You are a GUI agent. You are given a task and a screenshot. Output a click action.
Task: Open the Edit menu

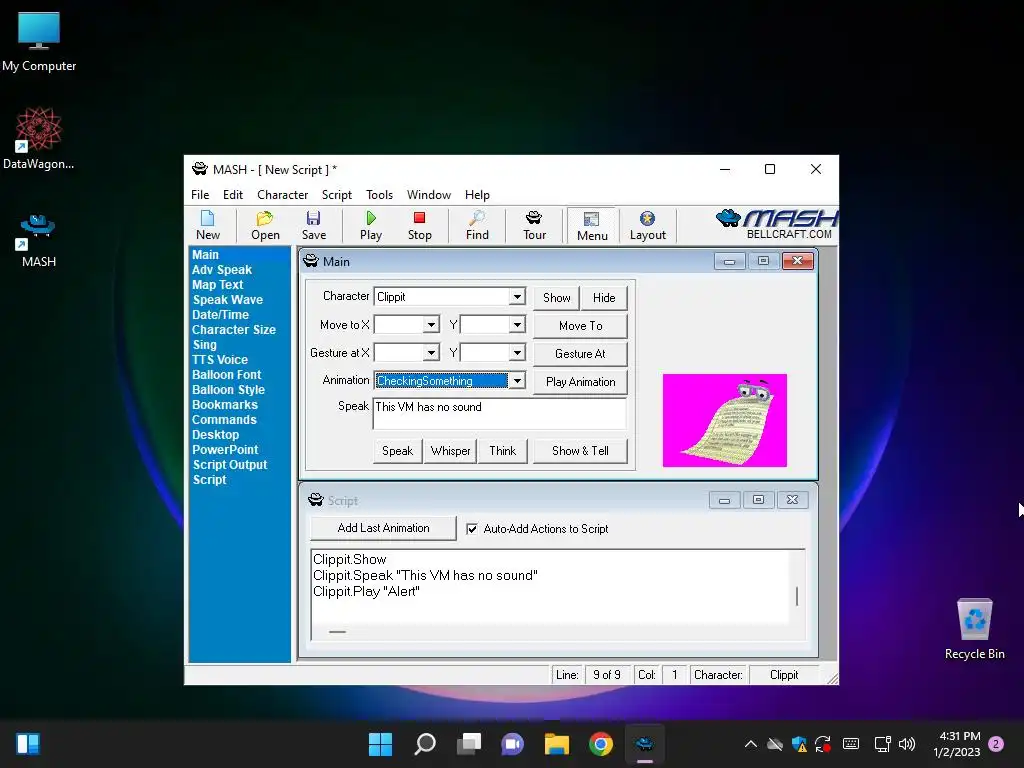click(x=232, y=195)
